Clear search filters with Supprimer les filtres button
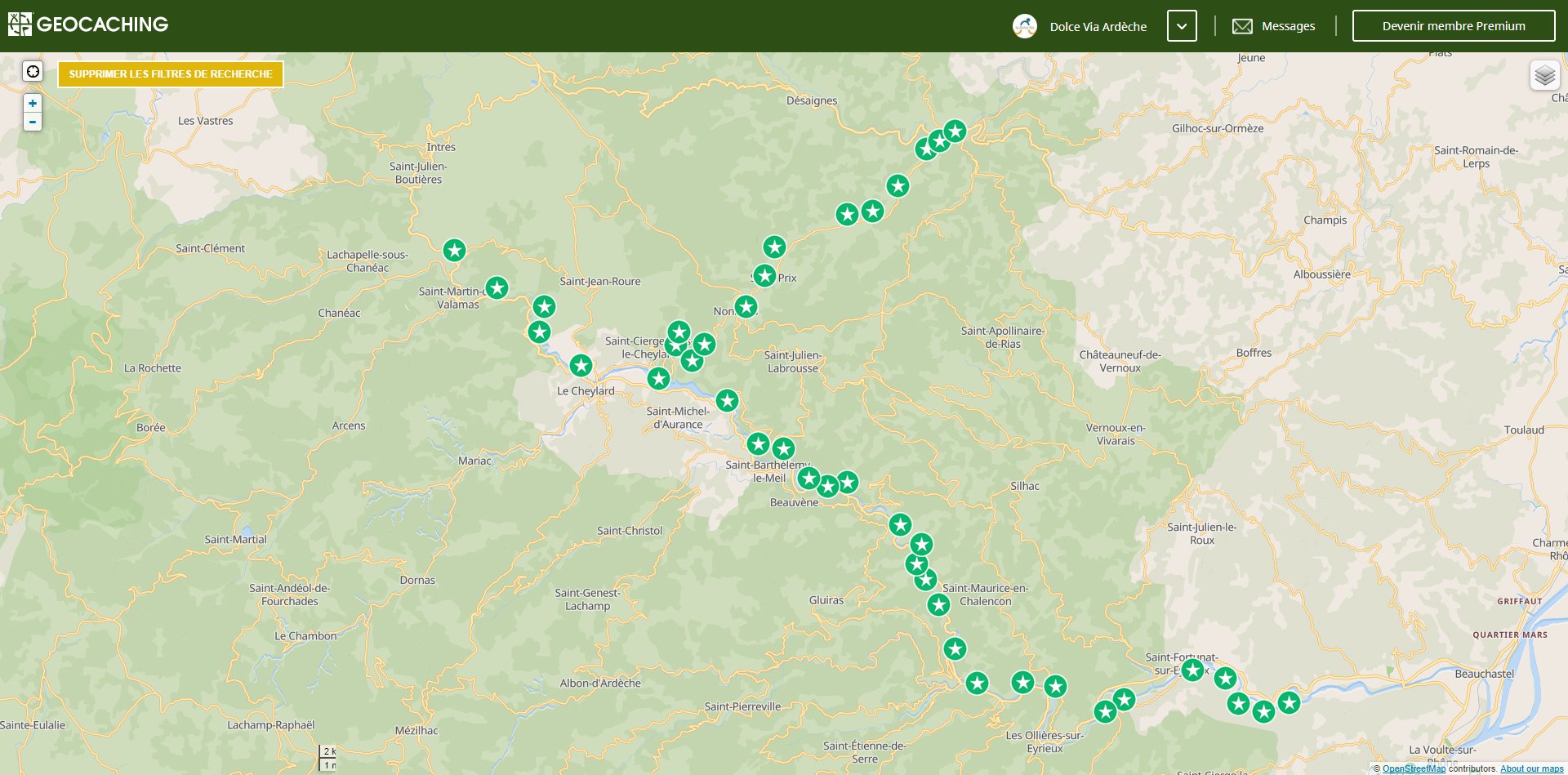The height and width of the screenshot is (775, 1568). (x=171, y=74)
